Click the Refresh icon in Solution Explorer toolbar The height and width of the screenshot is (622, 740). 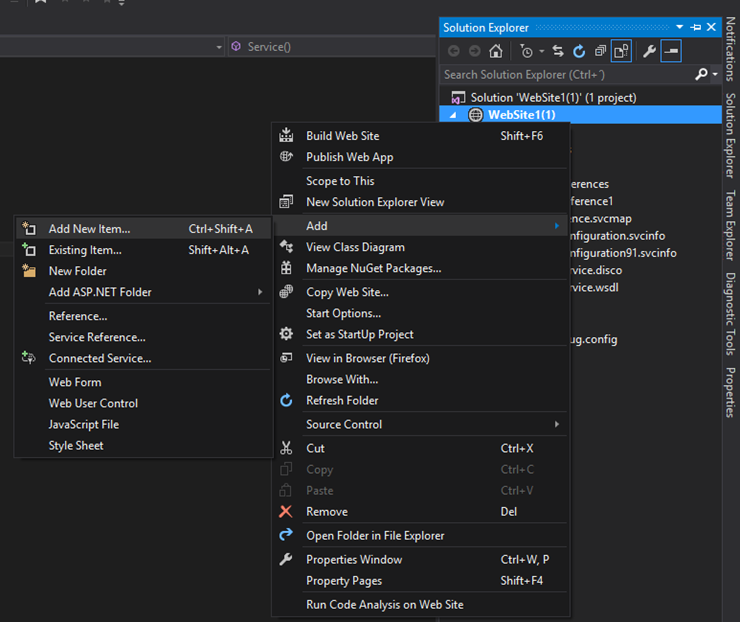pos(579,51)
